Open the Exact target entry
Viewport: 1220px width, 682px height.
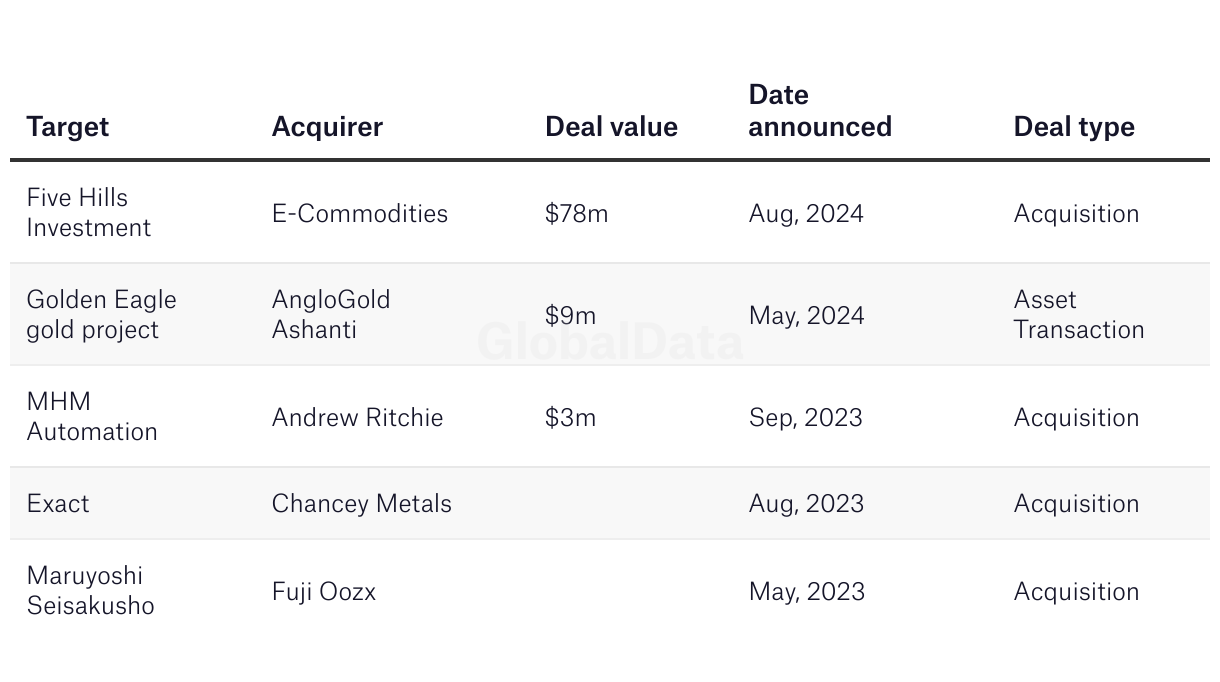click(58, 503)
